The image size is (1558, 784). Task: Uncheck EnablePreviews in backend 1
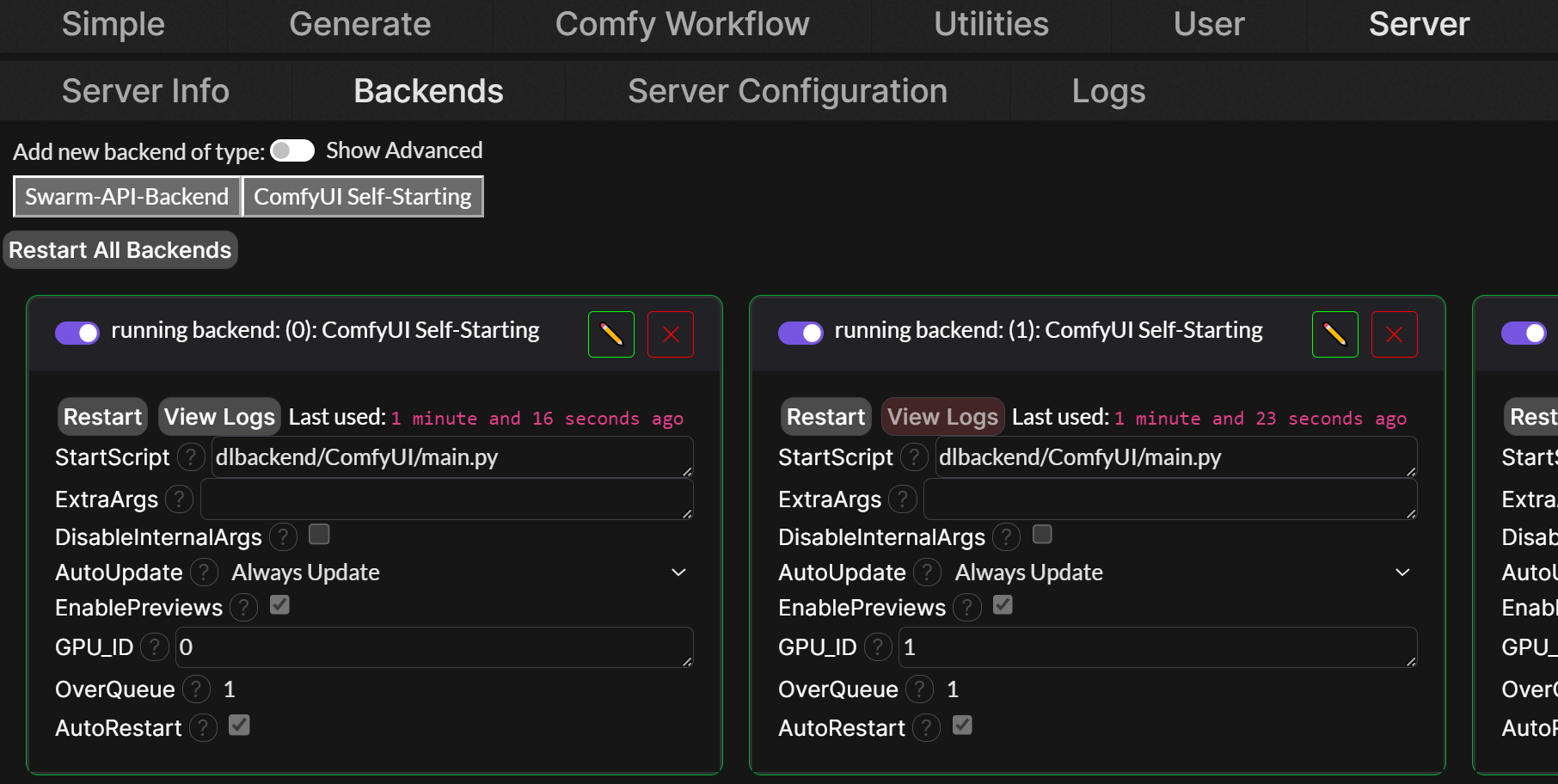pyautogui.click(x=1003, y=605)
